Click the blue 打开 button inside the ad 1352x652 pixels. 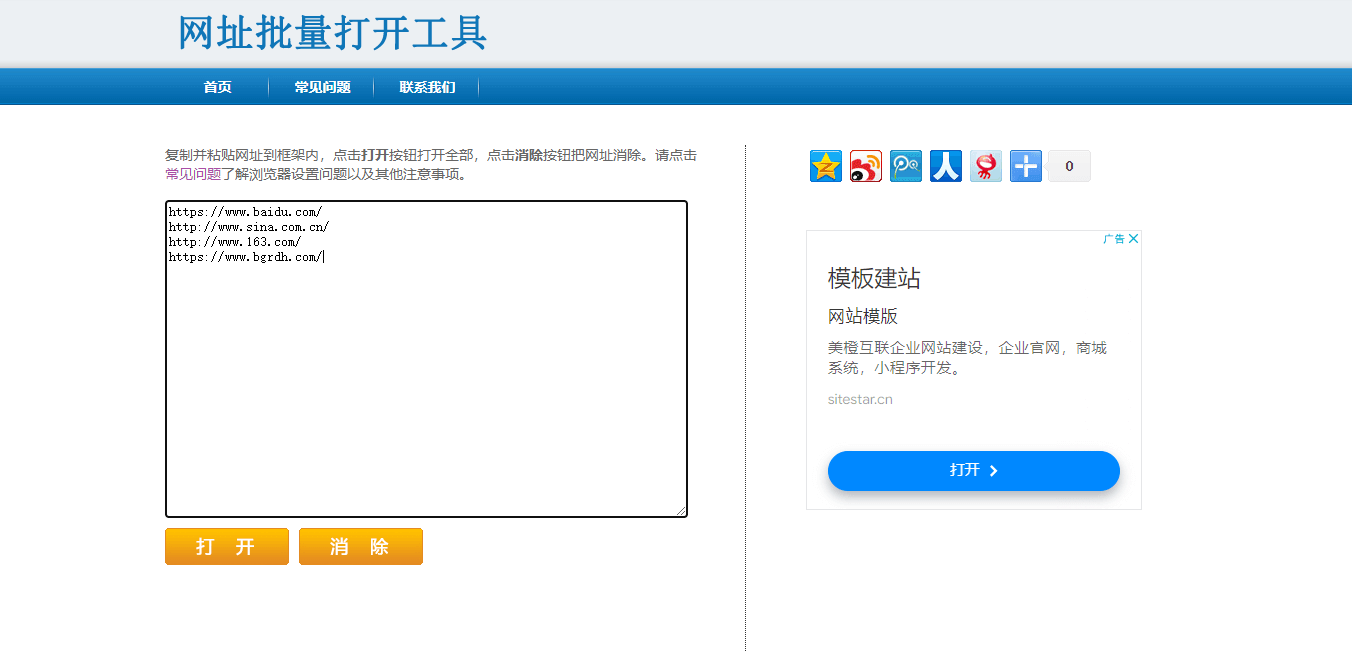tap(973, 470)
